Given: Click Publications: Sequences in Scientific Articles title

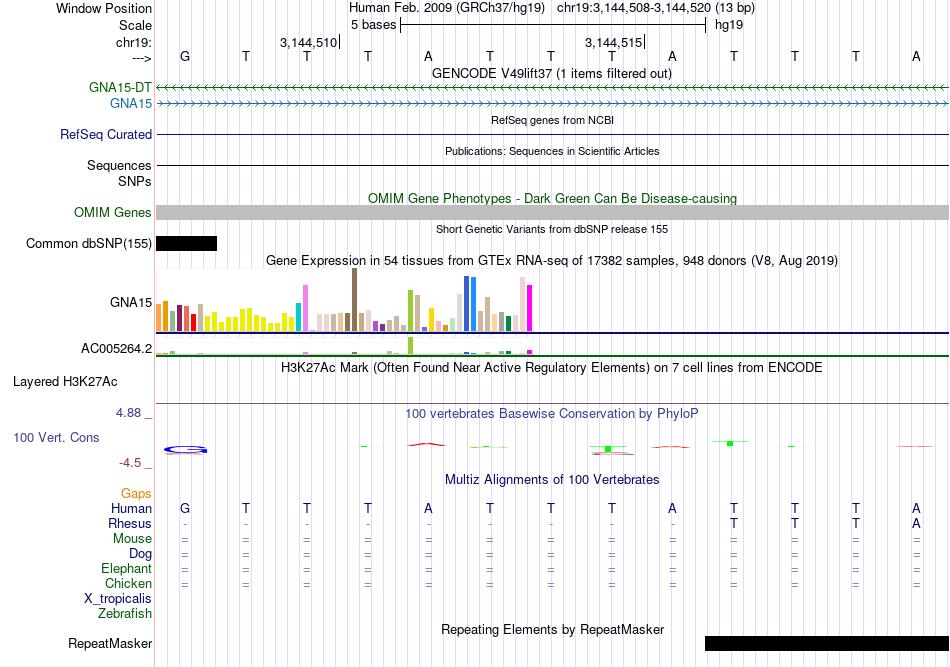Looking at the screenshot, I should point(552,151).
